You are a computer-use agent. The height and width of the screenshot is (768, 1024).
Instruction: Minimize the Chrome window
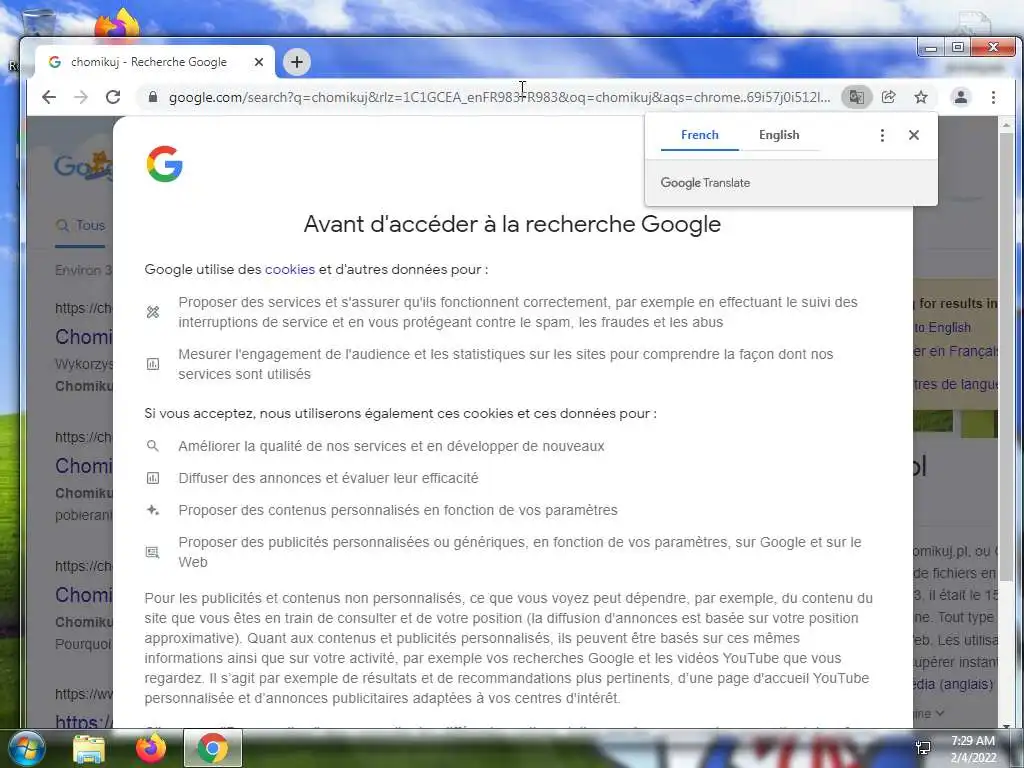931,48
